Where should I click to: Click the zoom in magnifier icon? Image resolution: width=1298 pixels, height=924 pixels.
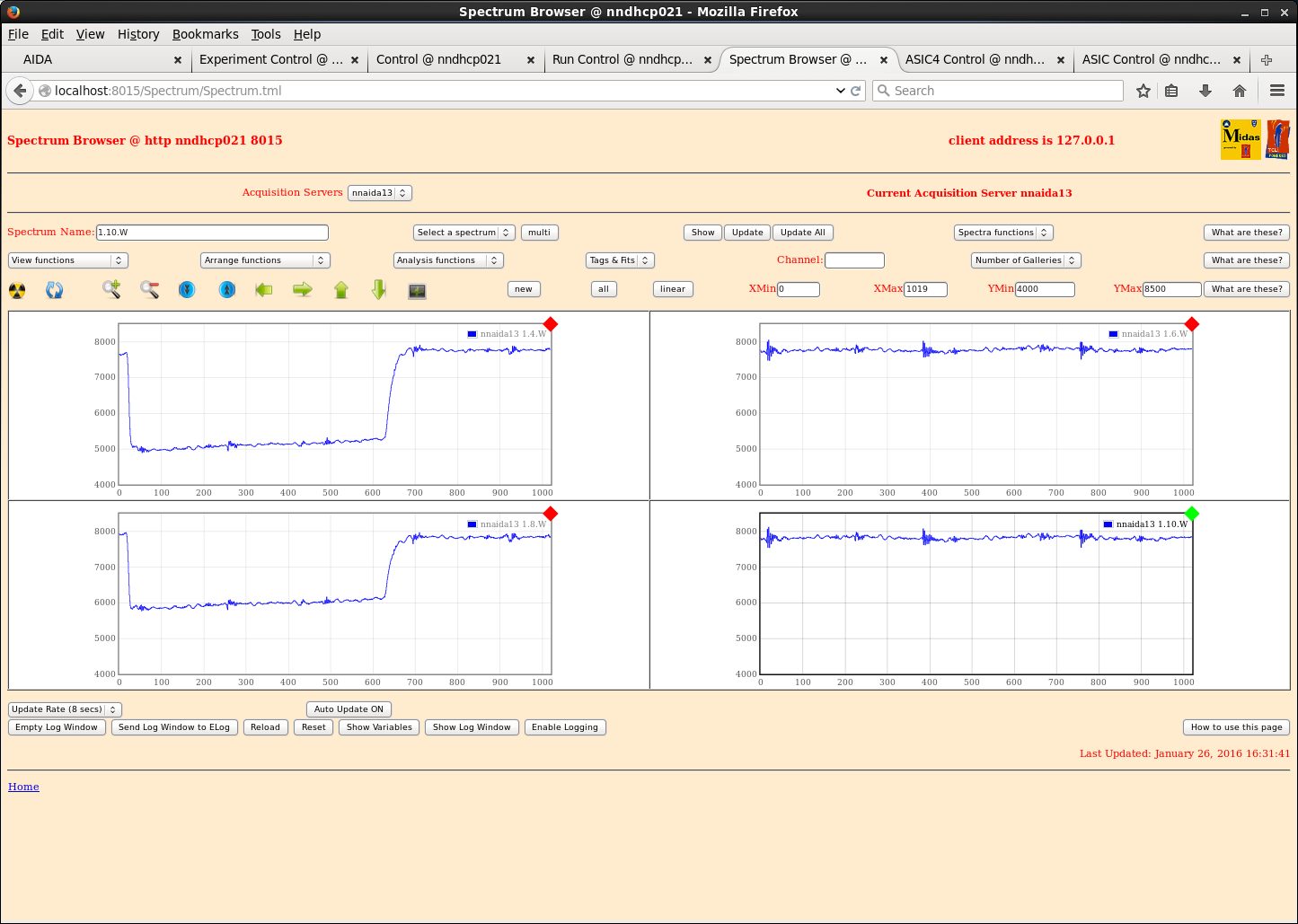tap(111, 289)
